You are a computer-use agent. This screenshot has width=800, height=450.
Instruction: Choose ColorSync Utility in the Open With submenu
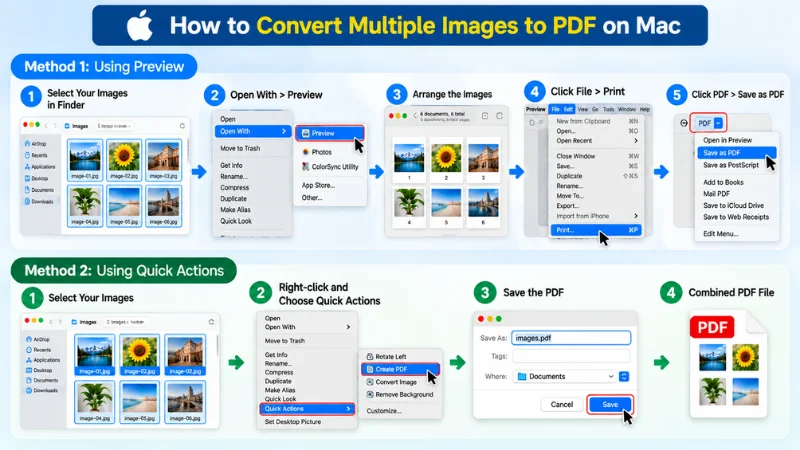(330, 167)
